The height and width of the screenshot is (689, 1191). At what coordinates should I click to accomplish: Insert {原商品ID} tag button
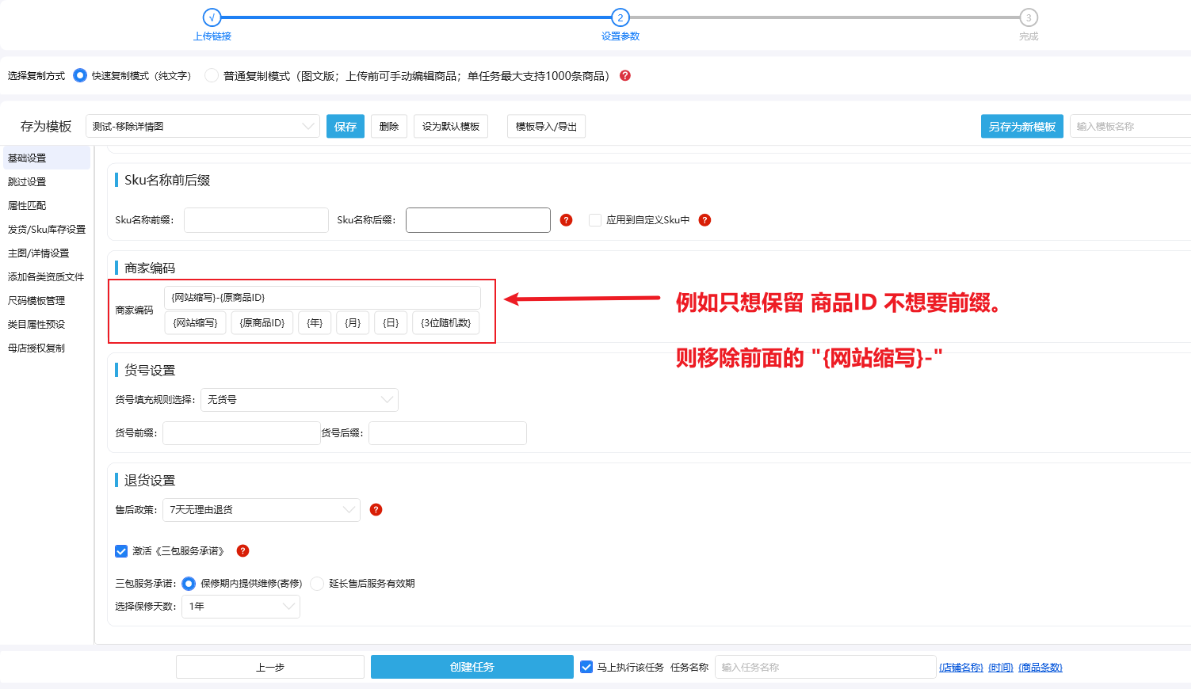[262, 323]
